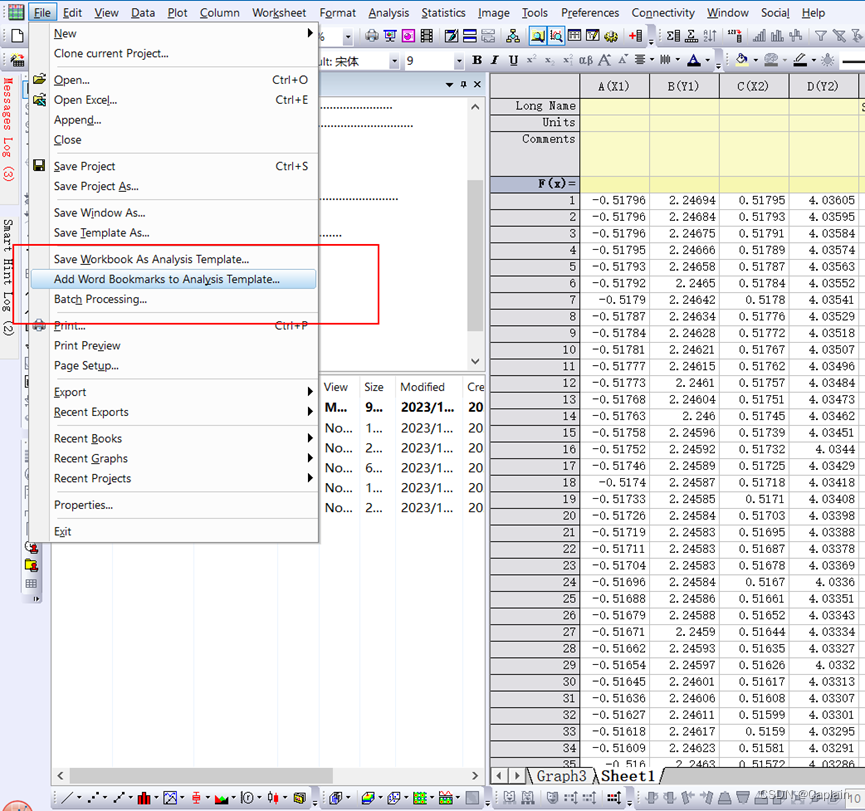Select Batch Processing menu entry
This screenshot has height=811, width=865.
pos(174,299)
